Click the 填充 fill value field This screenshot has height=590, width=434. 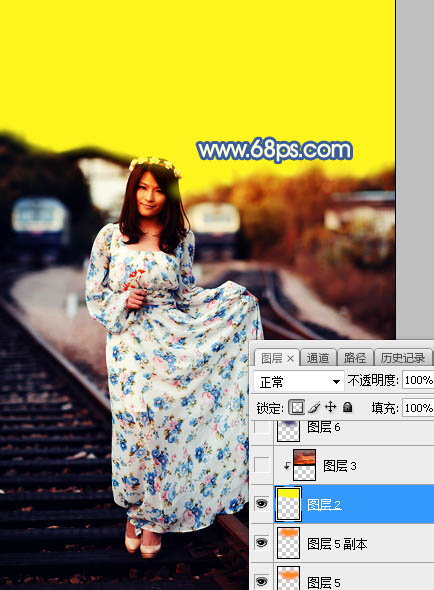pyautogui.click(x=418, y=408)
